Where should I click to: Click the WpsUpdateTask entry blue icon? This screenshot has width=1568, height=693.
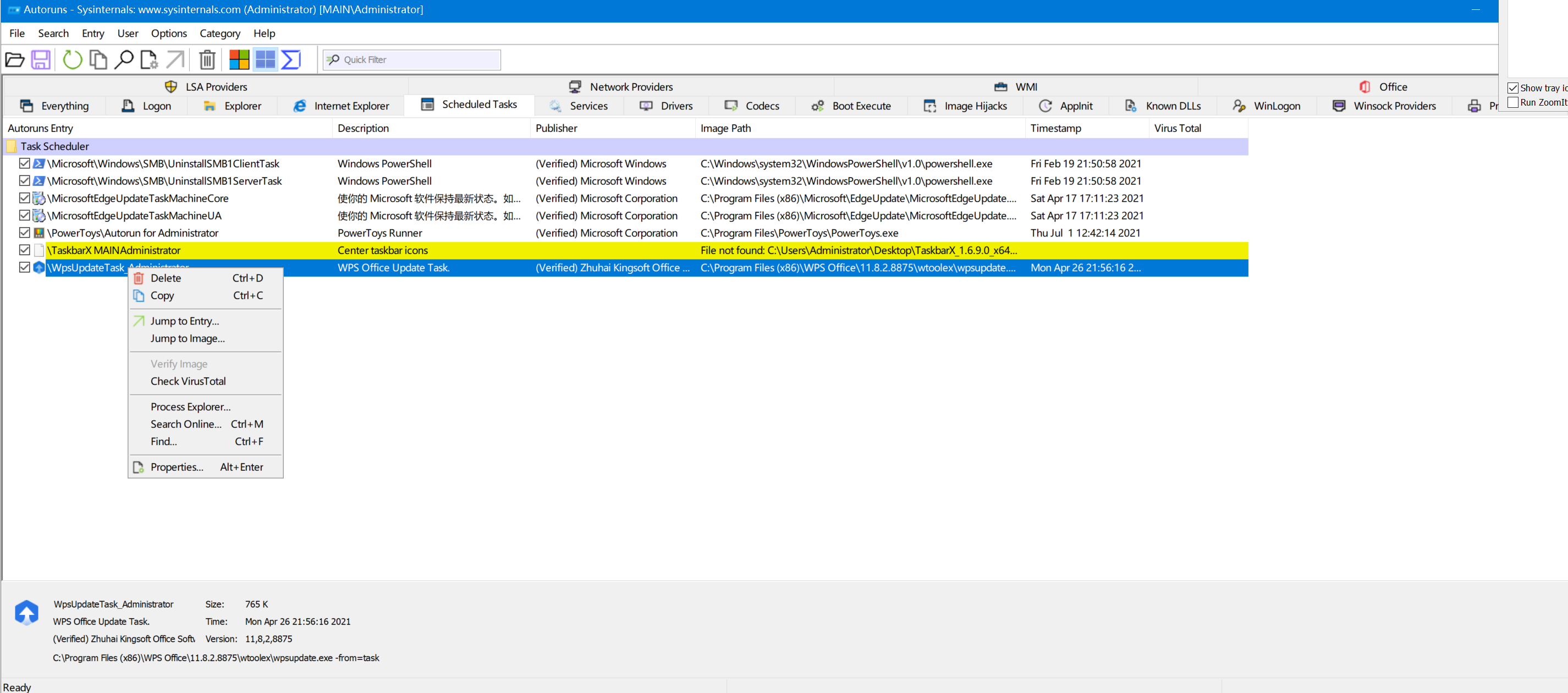[39, 268]
